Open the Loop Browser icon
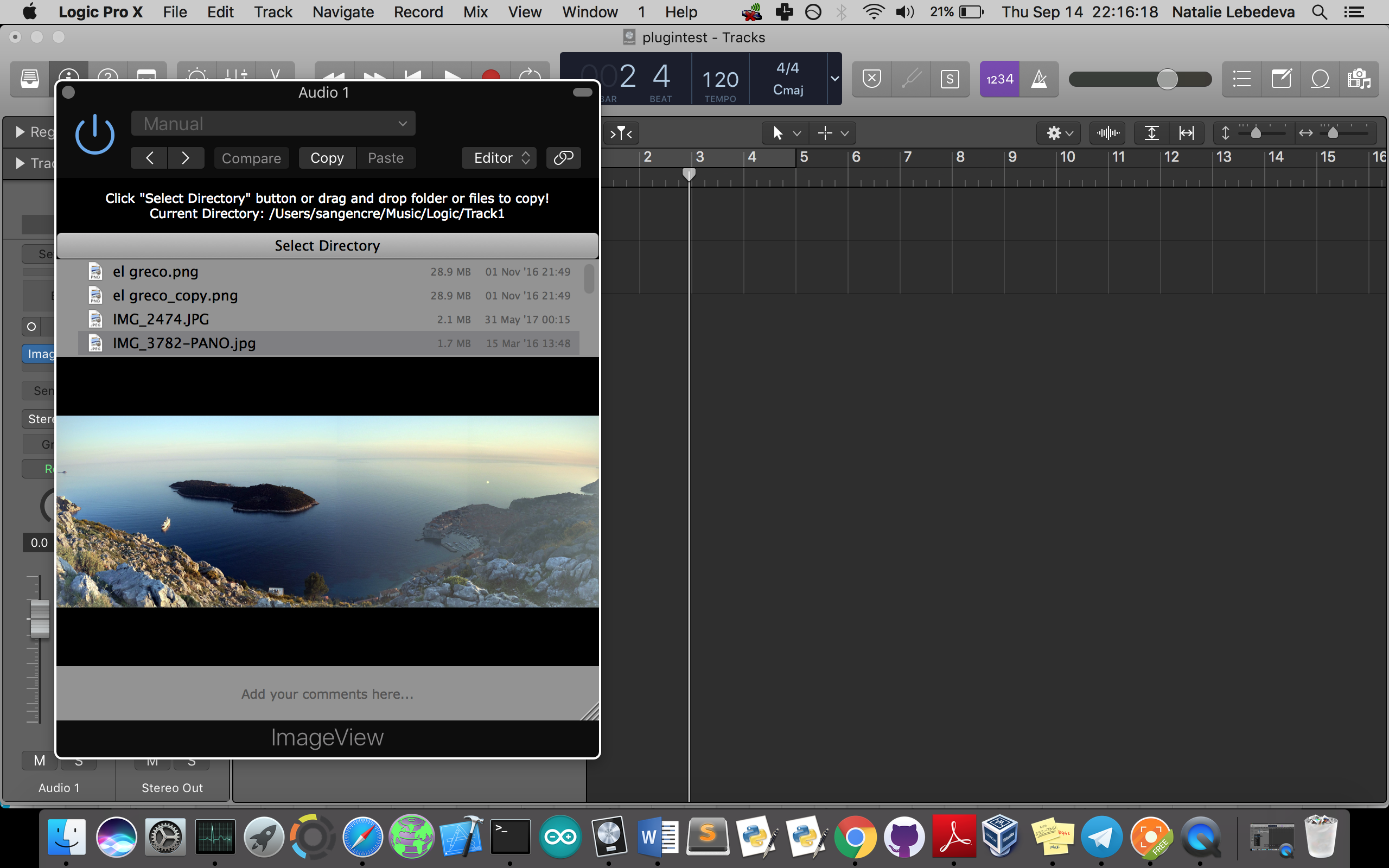This screenshot has width=1389, height=868. click(1320, 79)
